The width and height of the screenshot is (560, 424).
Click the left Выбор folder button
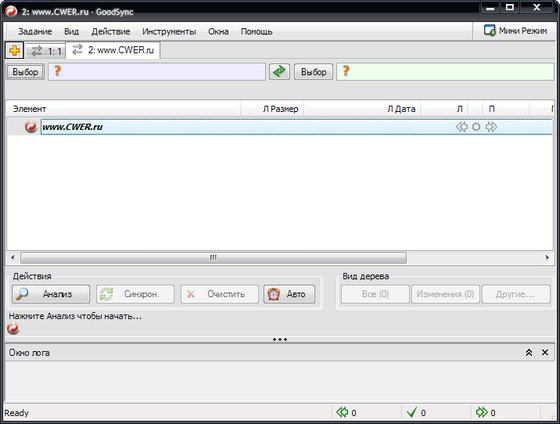click(25, 72)
